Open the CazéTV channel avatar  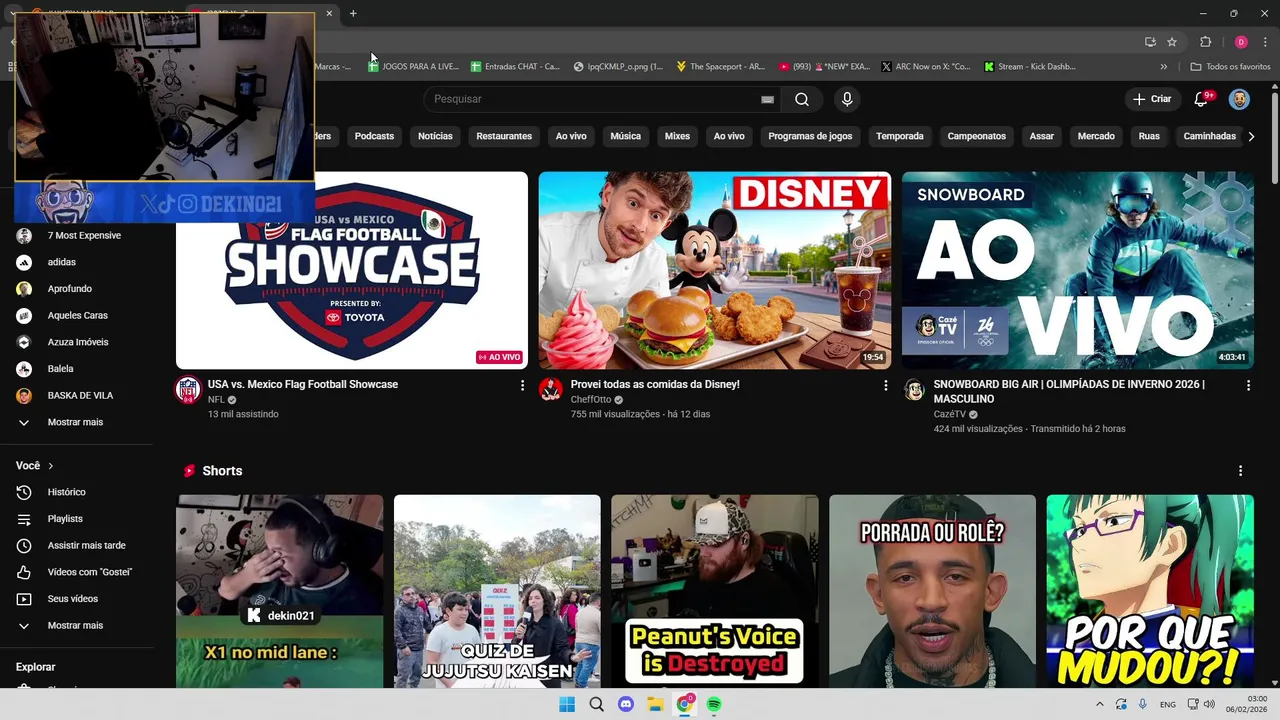914,390
